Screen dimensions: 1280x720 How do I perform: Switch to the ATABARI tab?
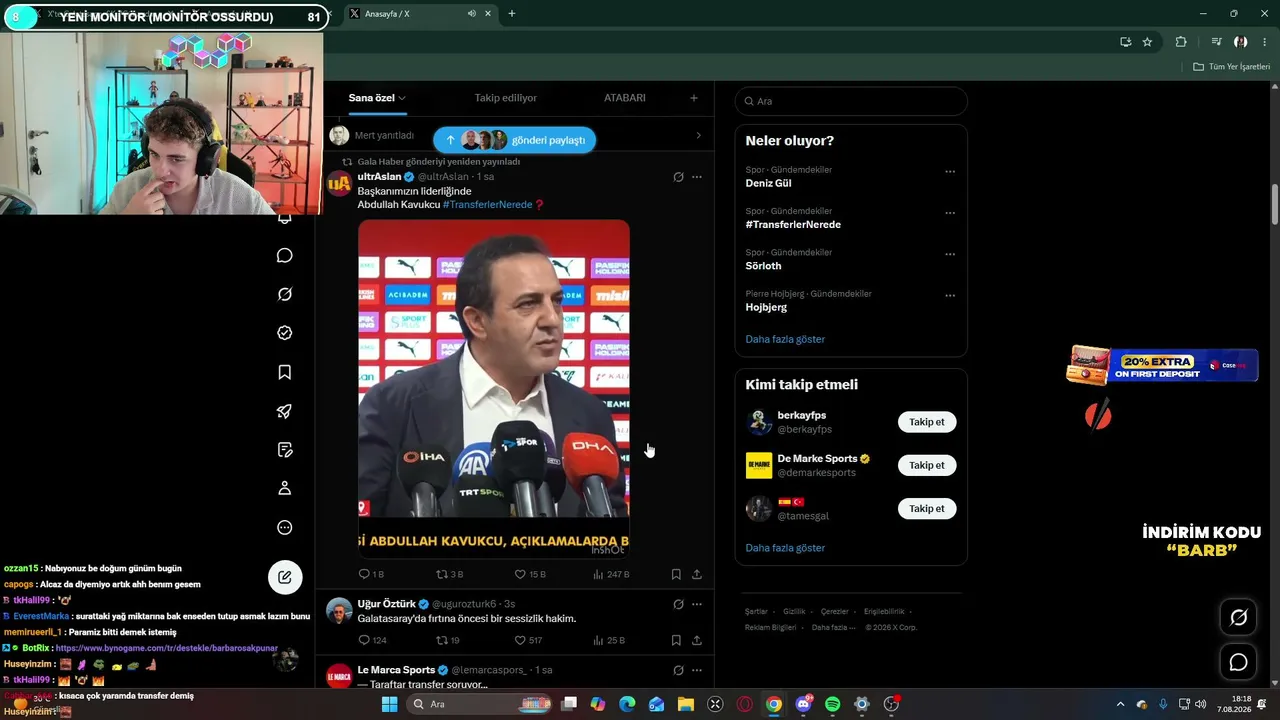click(625, 98)
